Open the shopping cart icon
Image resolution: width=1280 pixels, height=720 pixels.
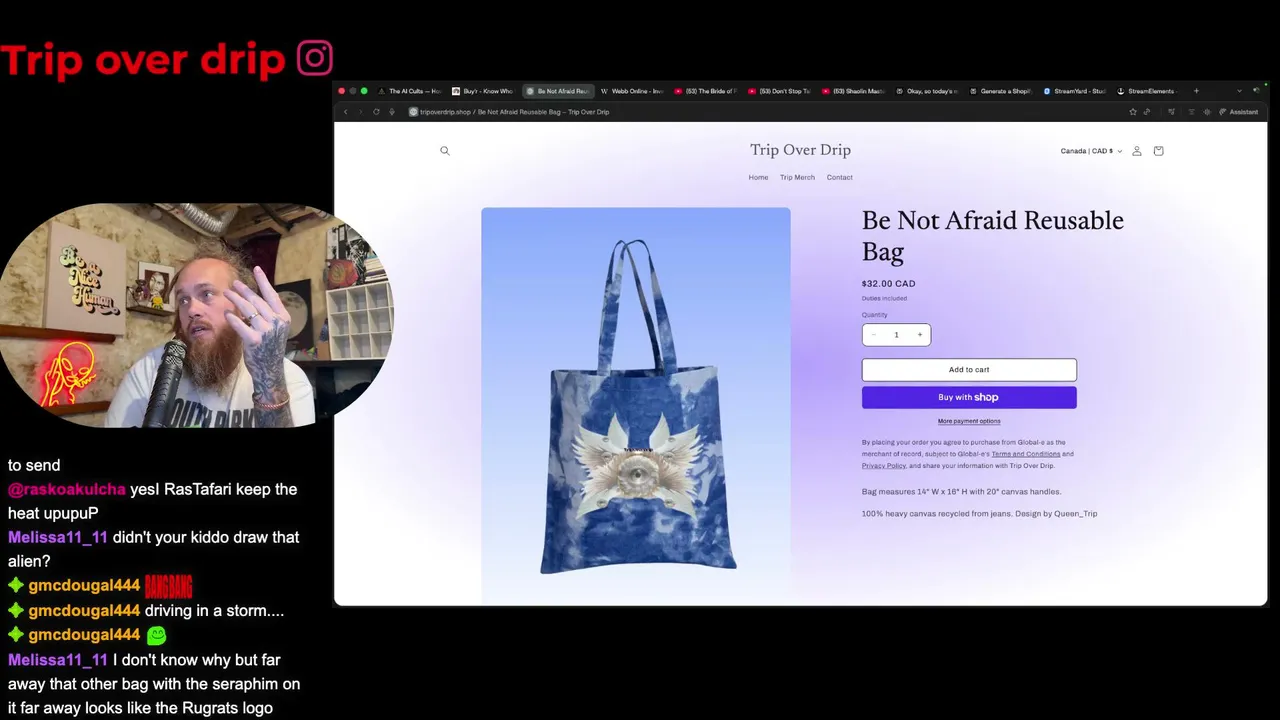point(1158,151)
